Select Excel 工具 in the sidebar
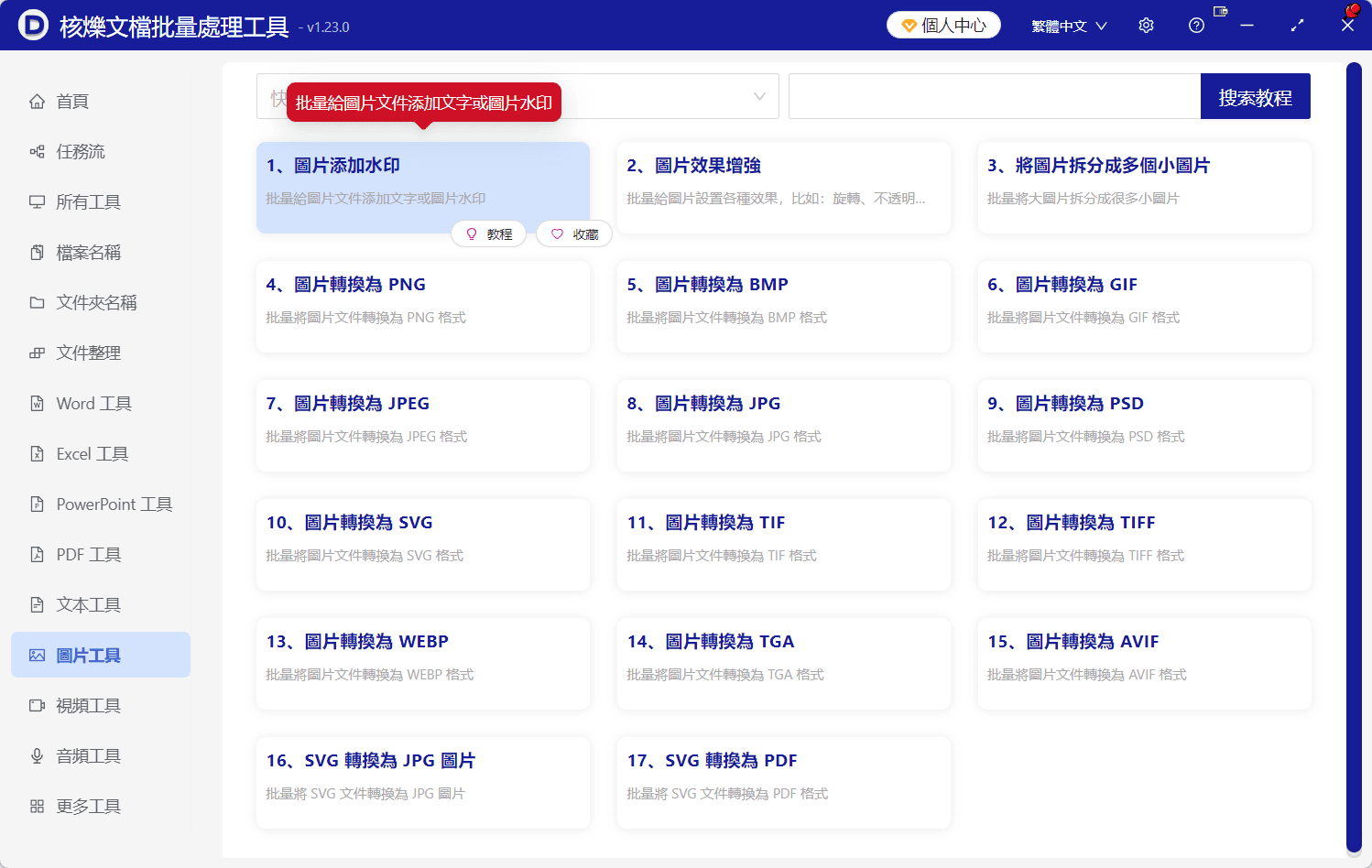 101,454
